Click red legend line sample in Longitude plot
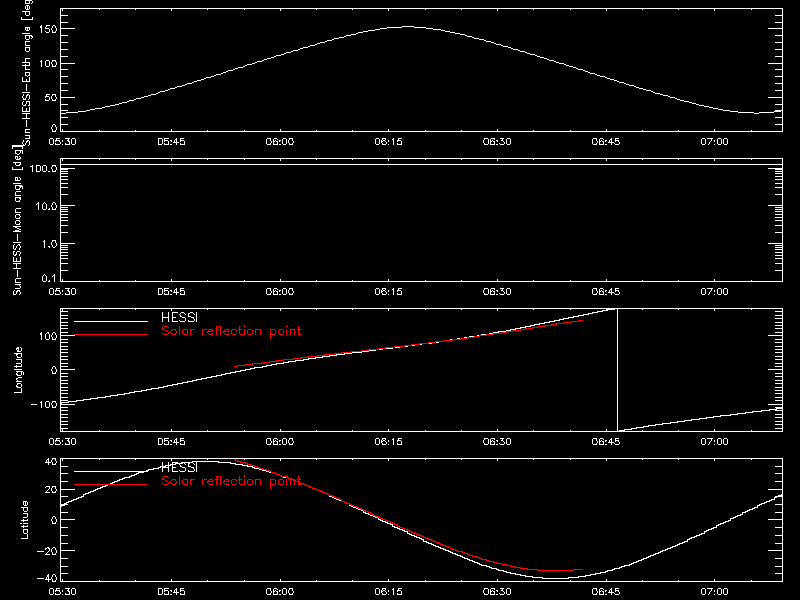Image resolution: width=800 pixels, height=600 pixels. click(111, 335)
